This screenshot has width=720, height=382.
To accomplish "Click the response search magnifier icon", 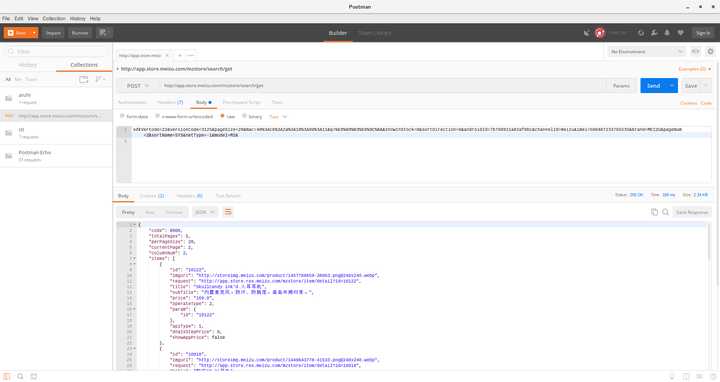I will [x=665, y=212].
